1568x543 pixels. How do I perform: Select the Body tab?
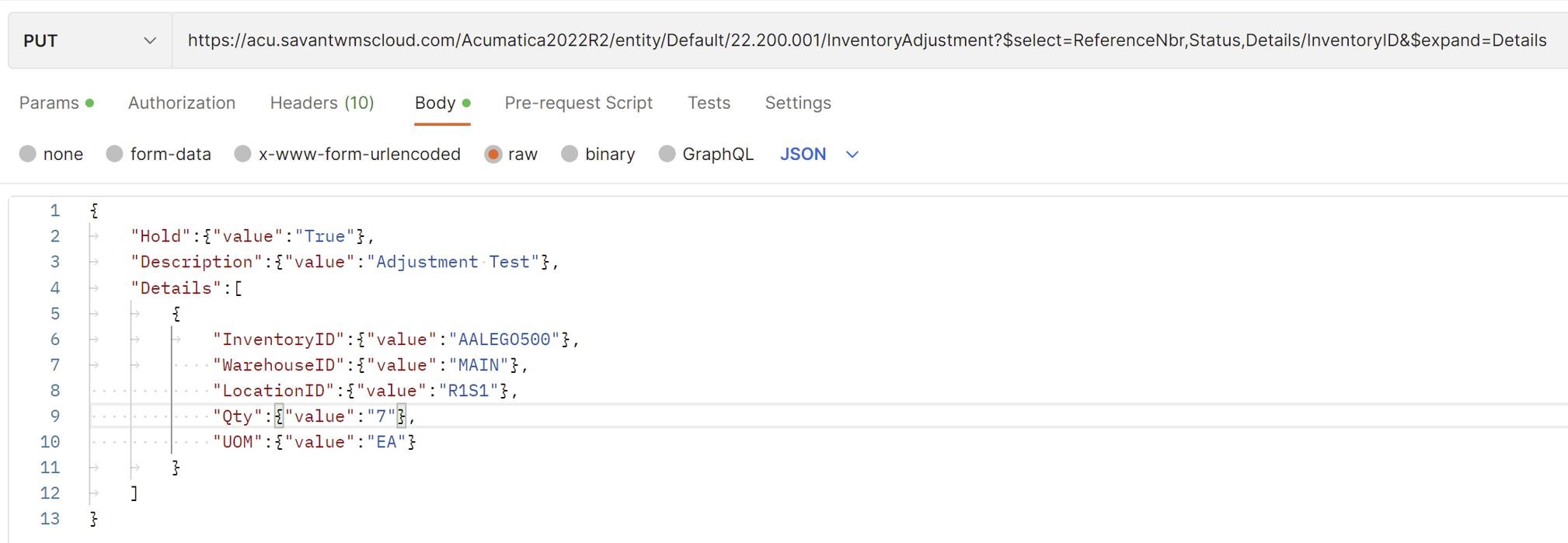point(443,103)
